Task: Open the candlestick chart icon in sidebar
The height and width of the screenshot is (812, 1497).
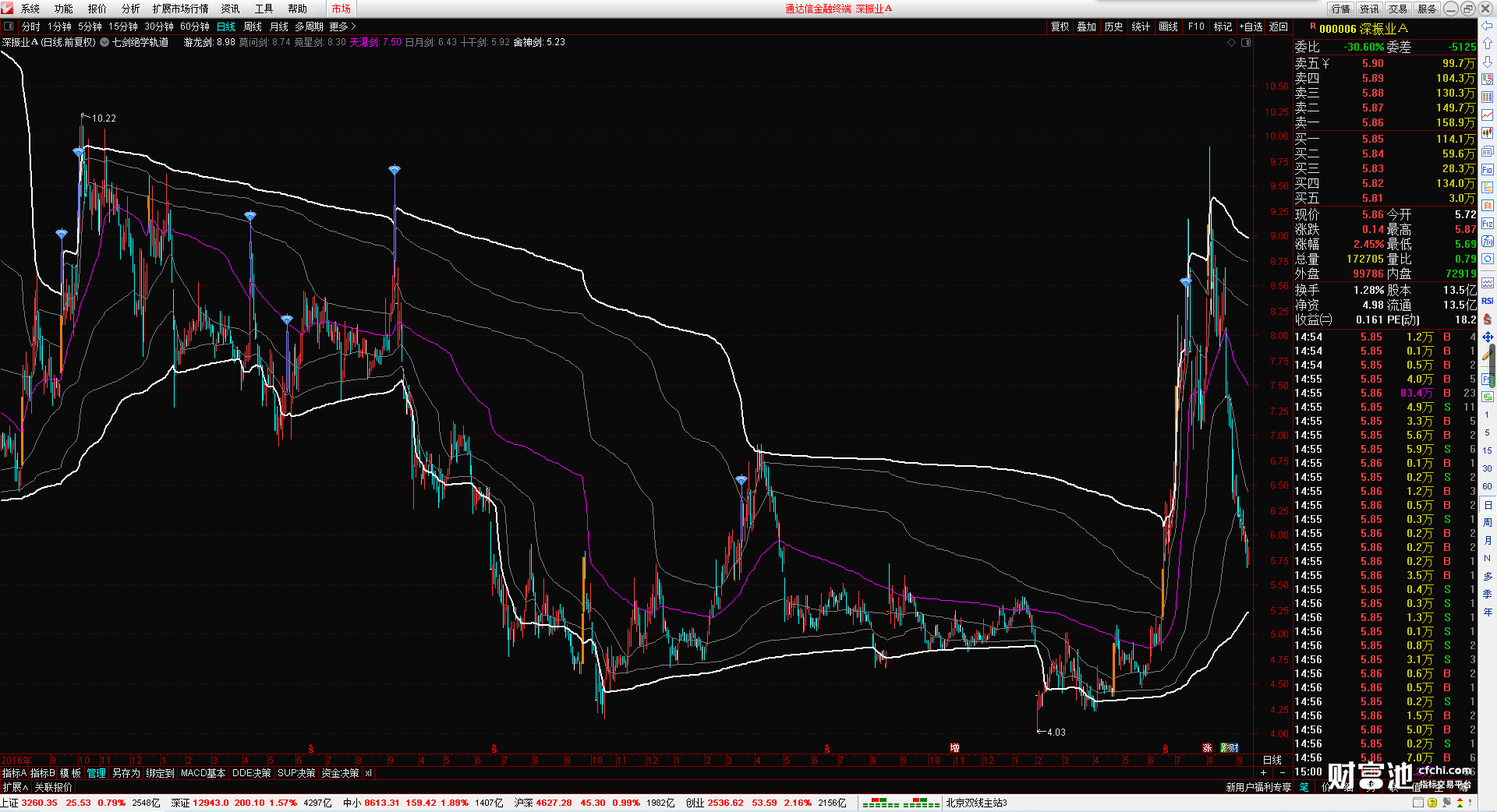Action: pyautogui.click(x=1488, y=133)
